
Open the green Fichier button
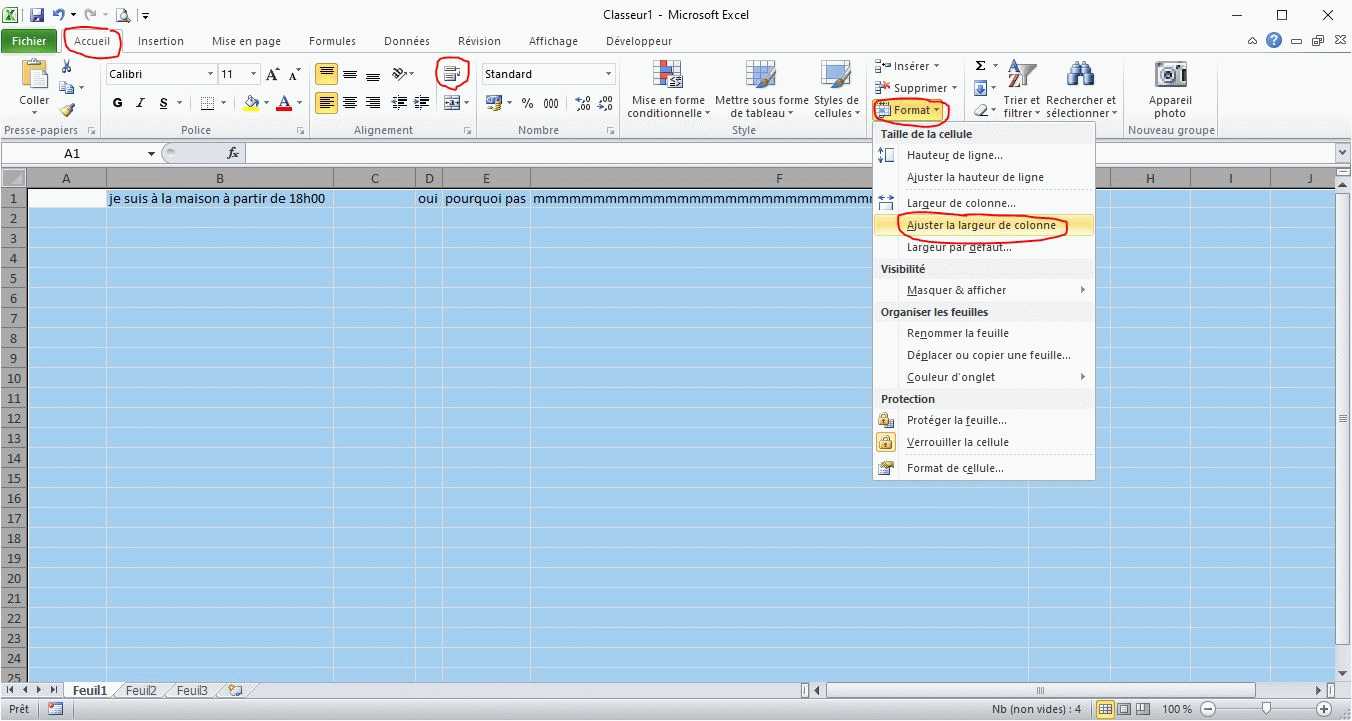[29, 41]
